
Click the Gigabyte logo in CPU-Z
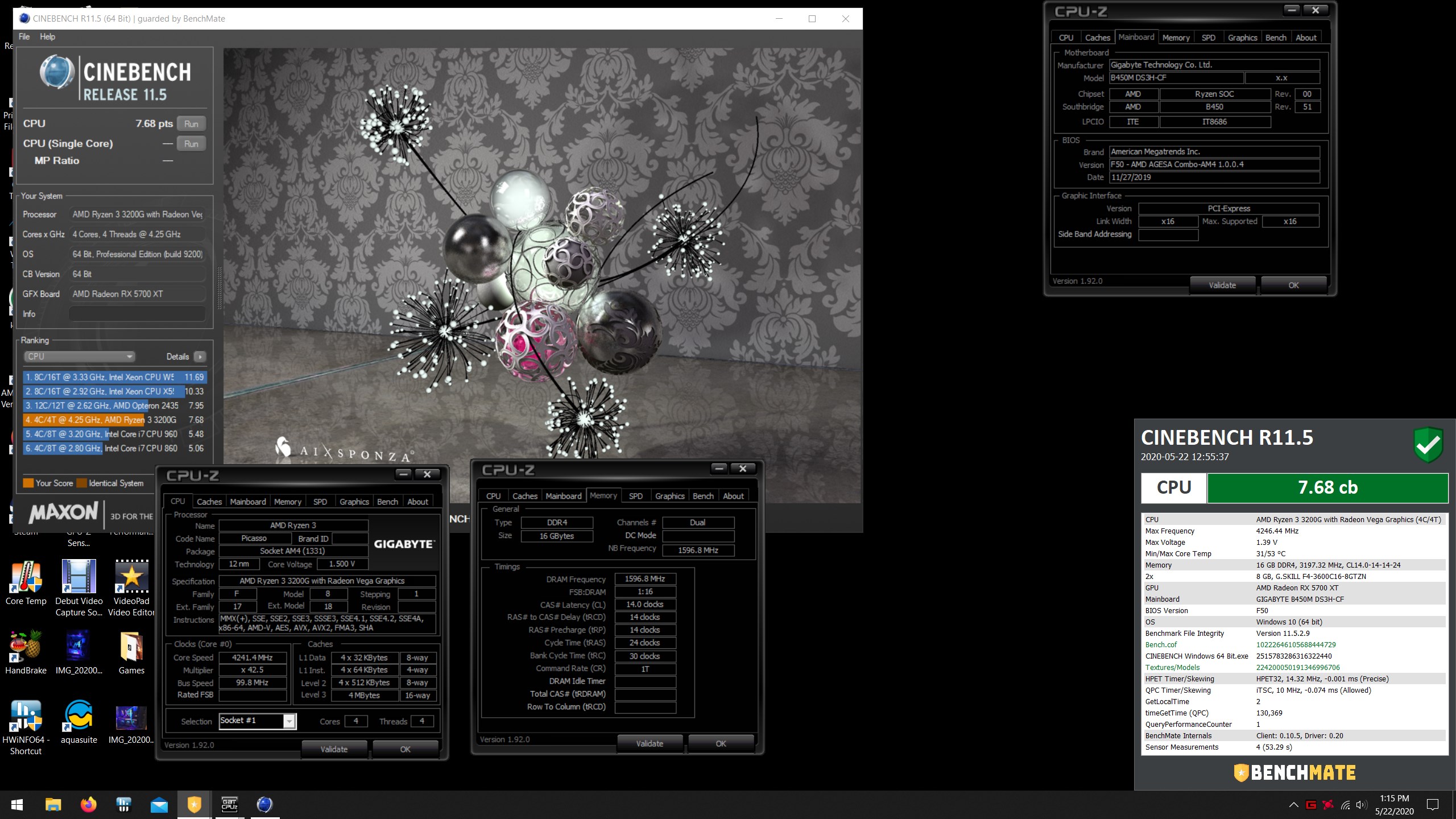pyautogui.click(x=404, y=544)
